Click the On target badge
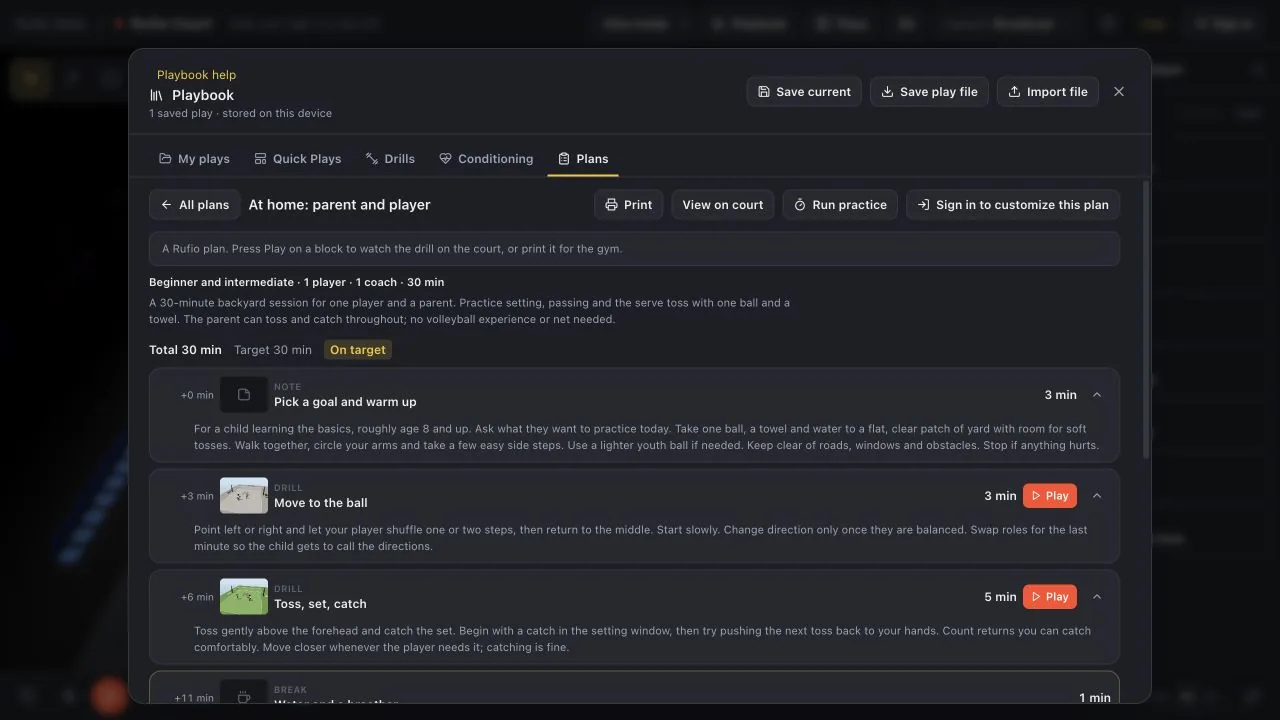The width and height of the screenshot is (1280, 720). click(358, 350)
